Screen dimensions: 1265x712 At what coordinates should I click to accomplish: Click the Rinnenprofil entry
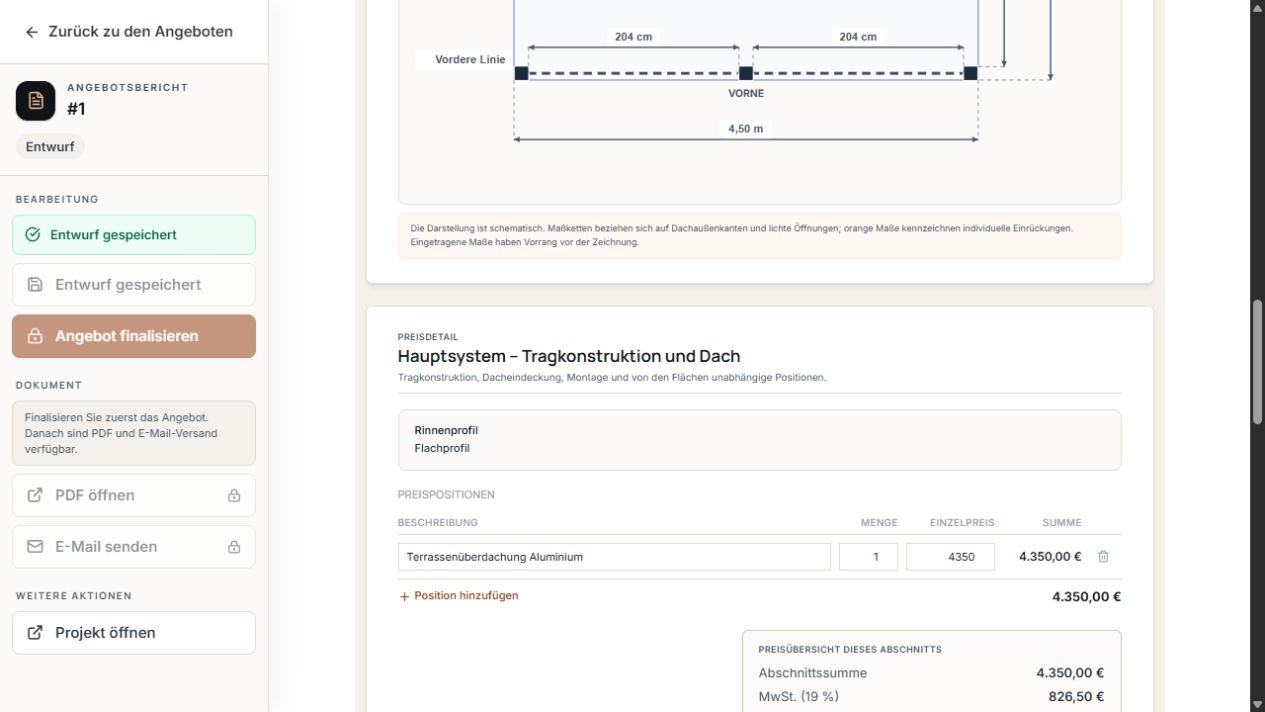point(446,431)
